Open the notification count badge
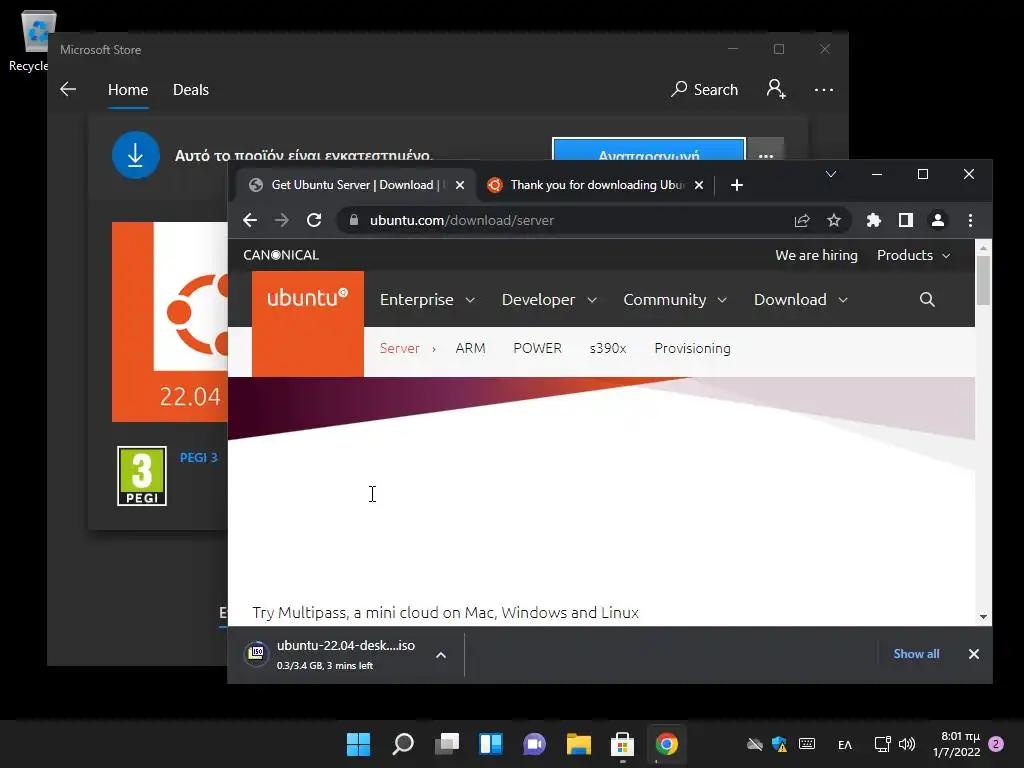The height and width of the screenshot is (768, 1024). (x=996, y=744)
